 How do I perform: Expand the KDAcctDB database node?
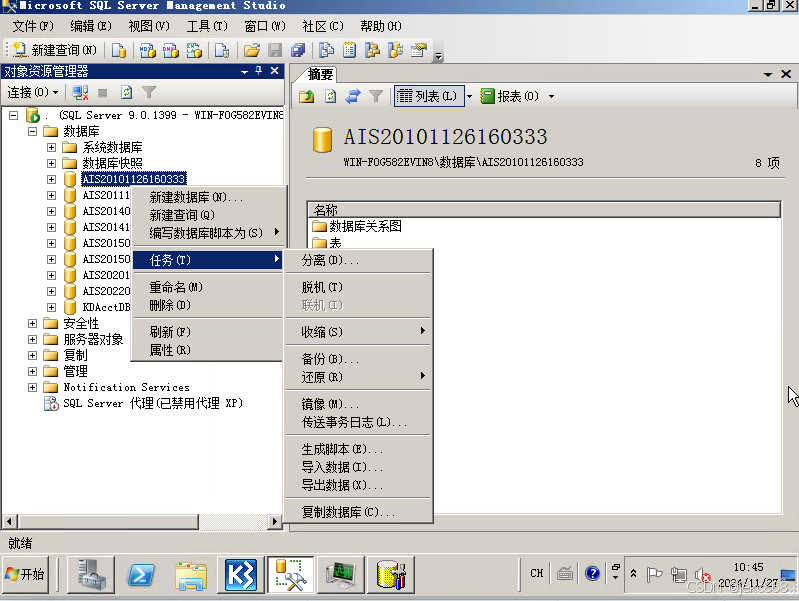pos(51,307)
